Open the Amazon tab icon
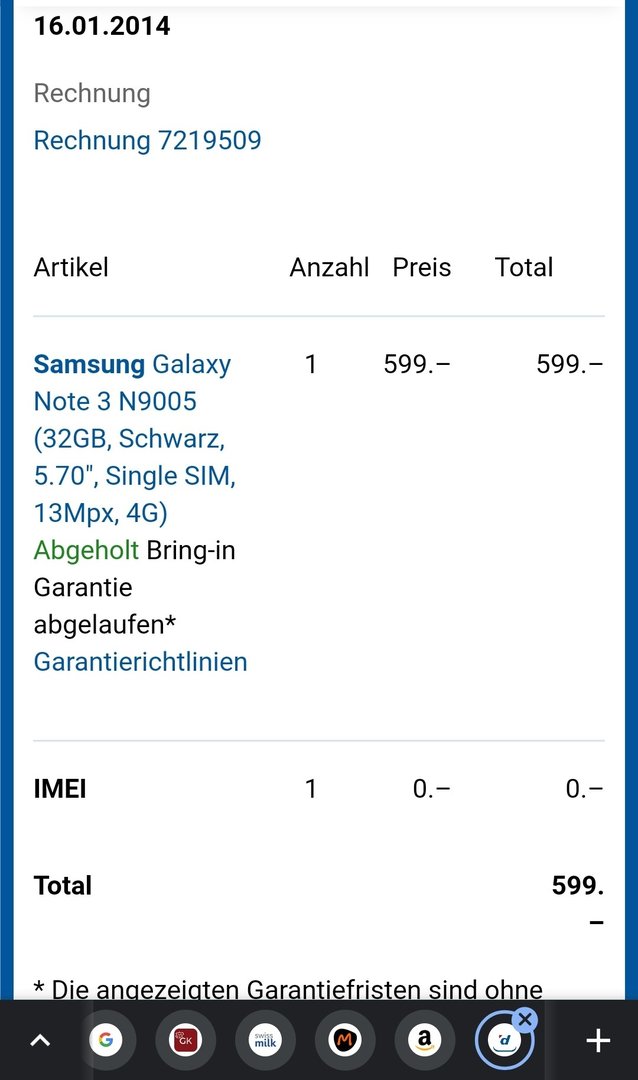This screenshot has width=638, height=1080. click(x=425, y=1040)
